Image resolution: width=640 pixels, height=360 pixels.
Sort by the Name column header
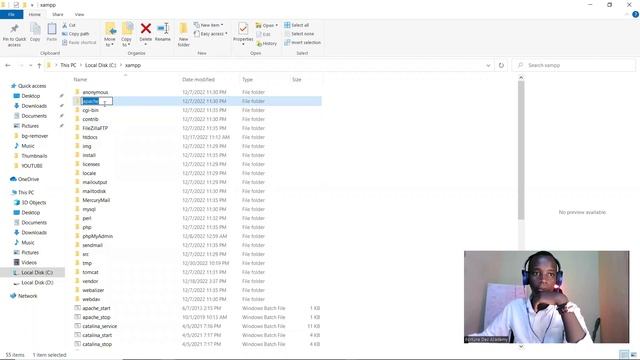pyautogui.click(x=80, y=80)
